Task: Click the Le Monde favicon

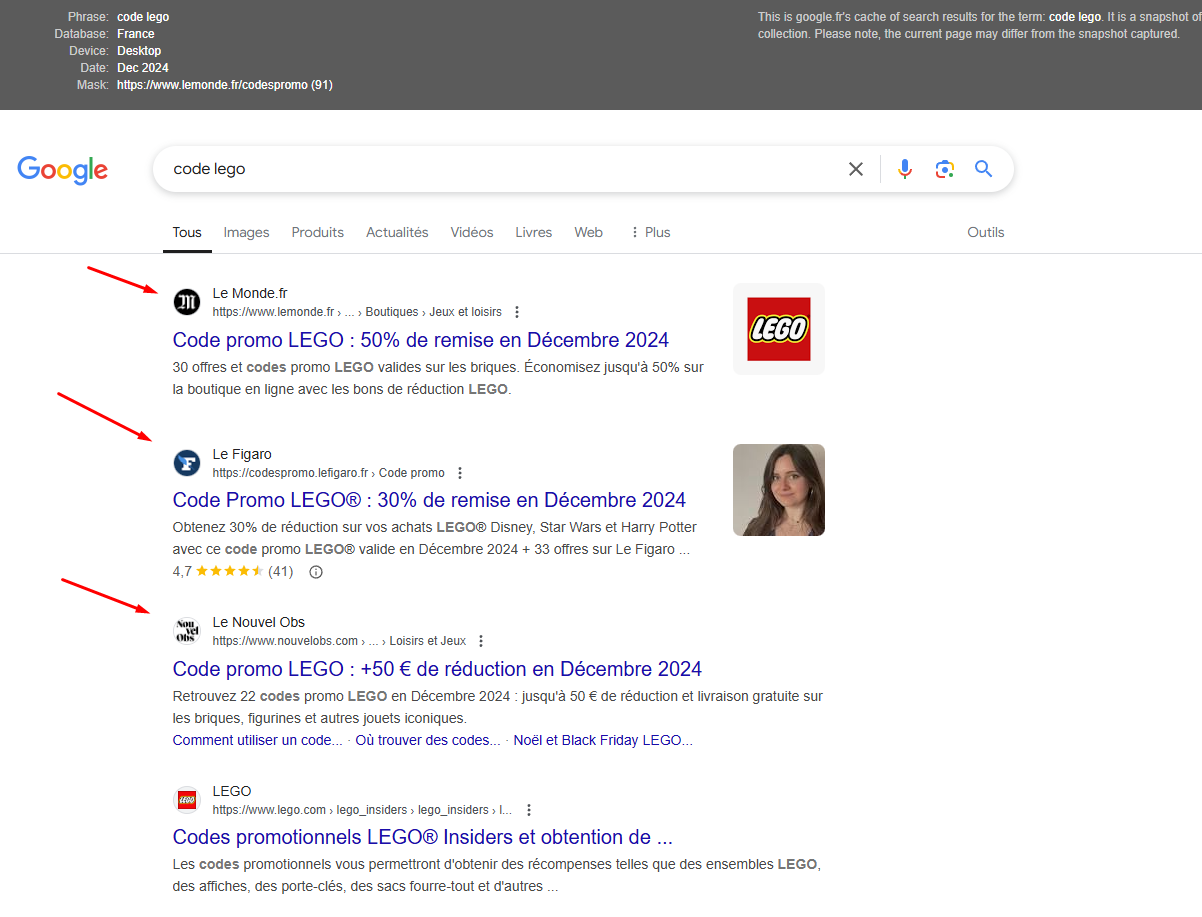Action: pos(187,302)
